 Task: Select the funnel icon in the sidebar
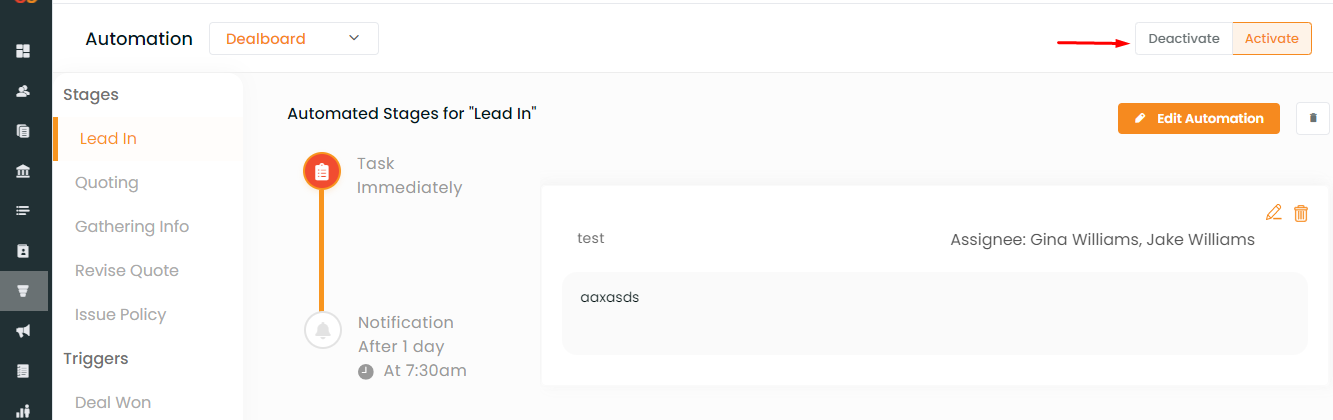pos(23,291)
